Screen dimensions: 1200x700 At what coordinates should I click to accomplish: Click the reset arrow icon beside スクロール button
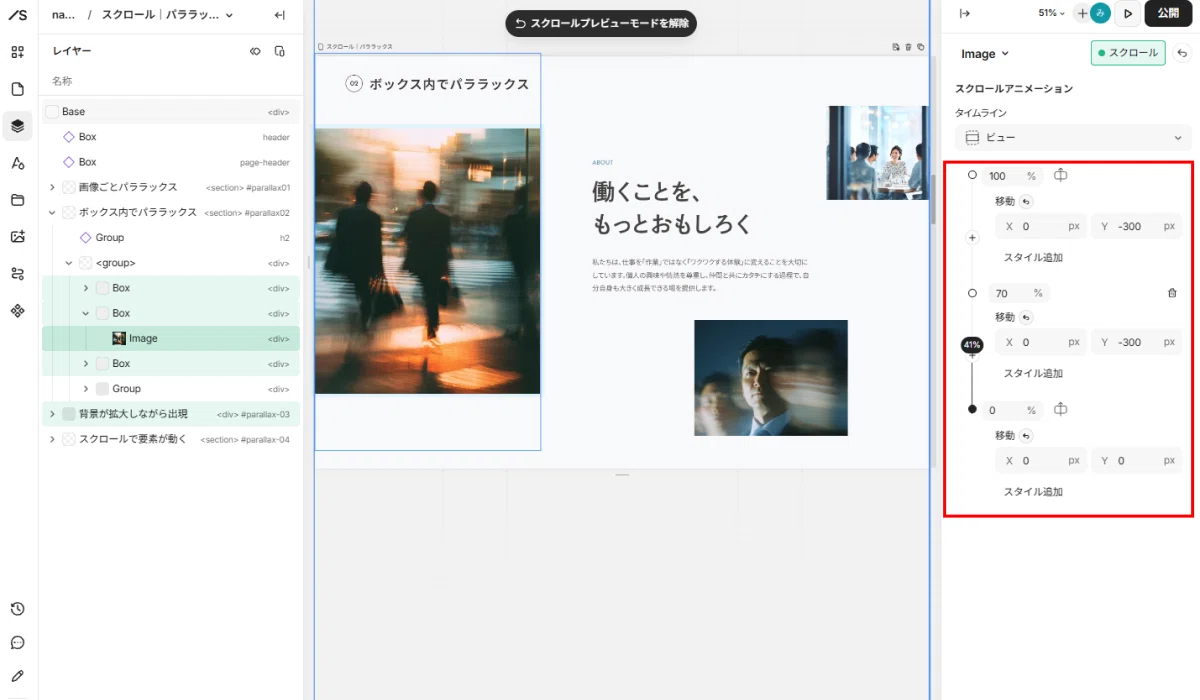click(1182, 53)
